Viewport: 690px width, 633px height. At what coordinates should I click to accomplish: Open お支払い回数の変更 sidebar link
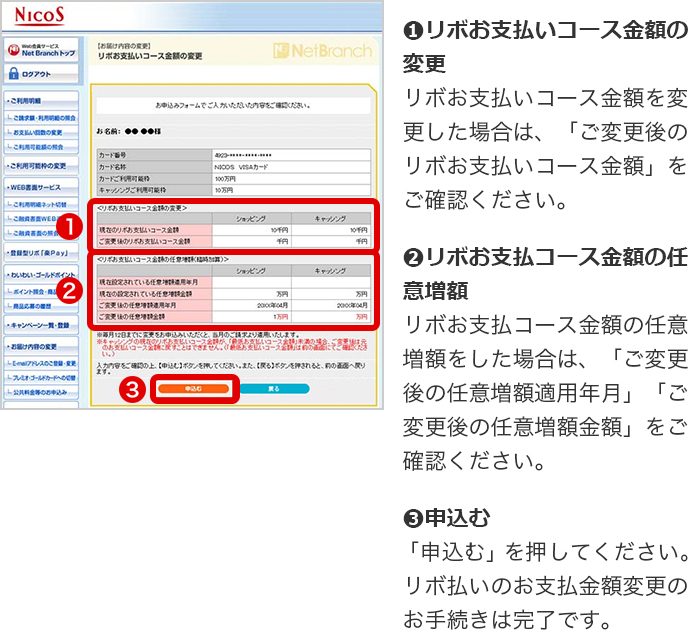tap(42, 132)
